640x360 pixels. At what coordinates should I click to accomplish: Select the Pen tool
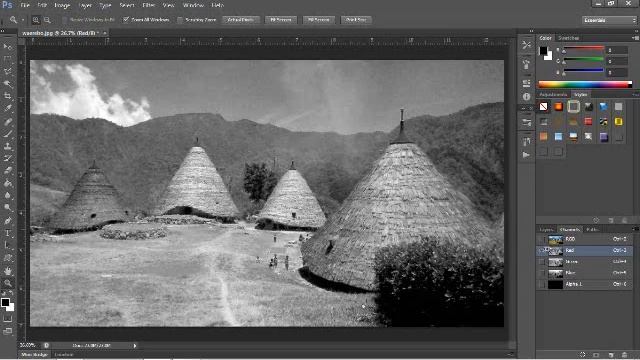point(7,221)
